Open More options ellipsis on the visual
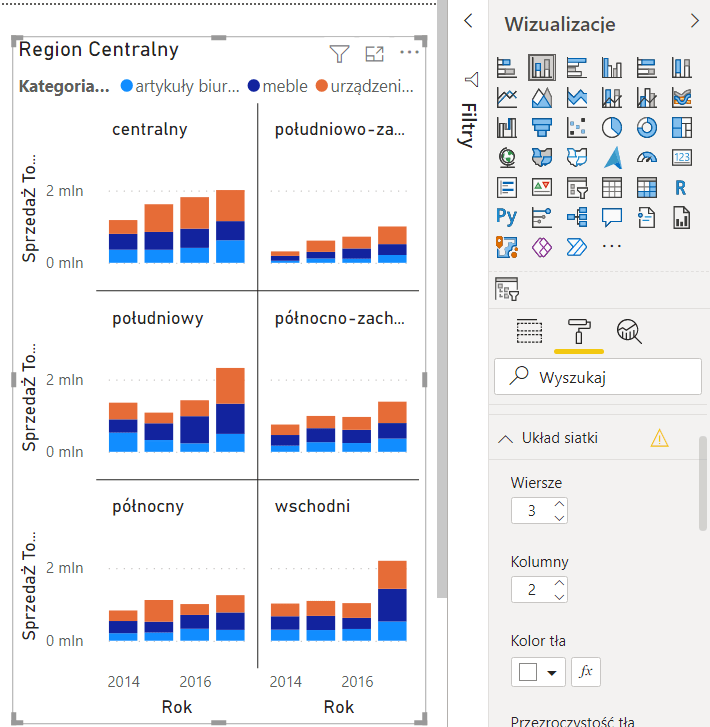710x727 pixels. click(409, 52)
